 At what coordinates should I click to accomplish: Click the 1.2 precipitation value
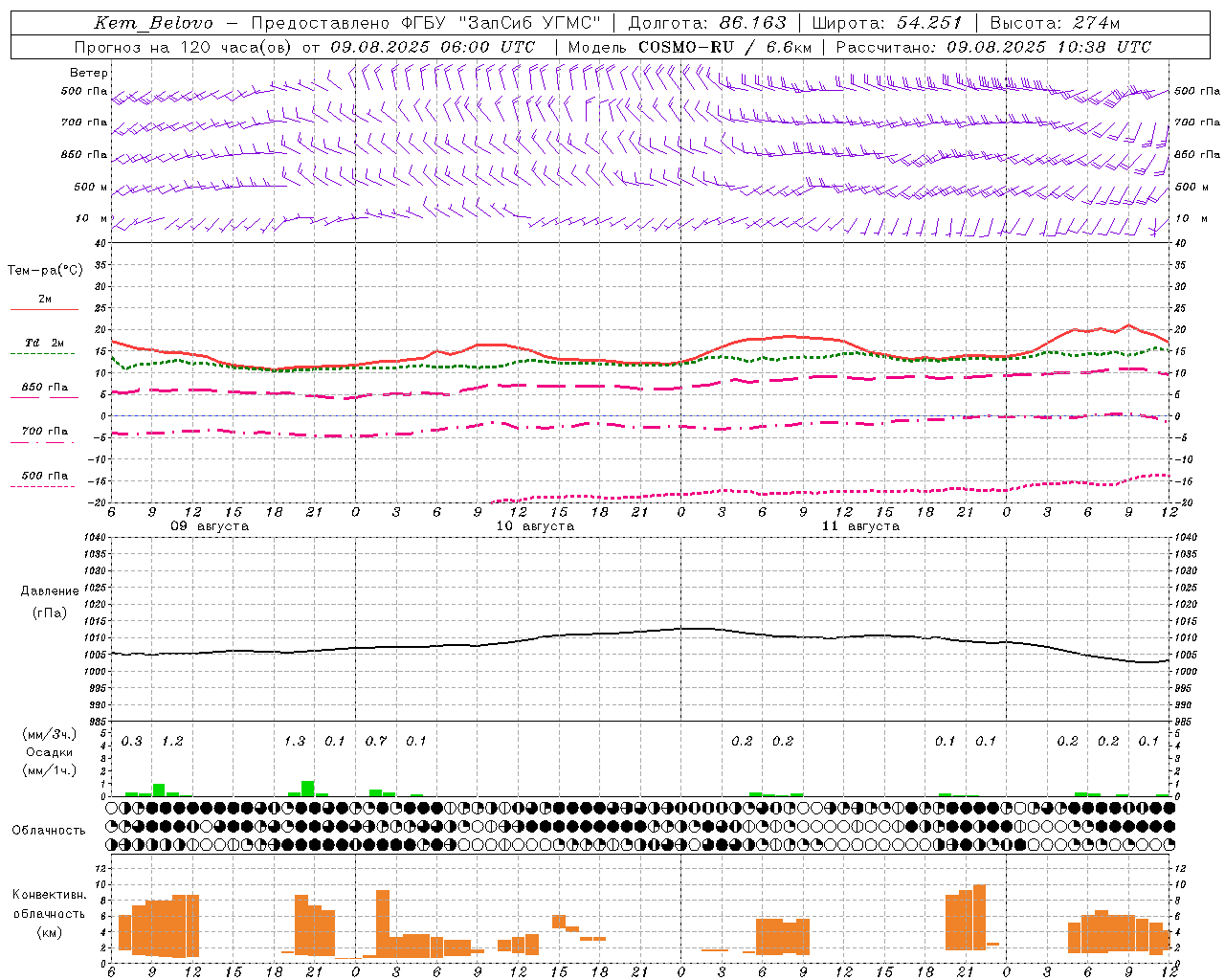tap(172, 741)
